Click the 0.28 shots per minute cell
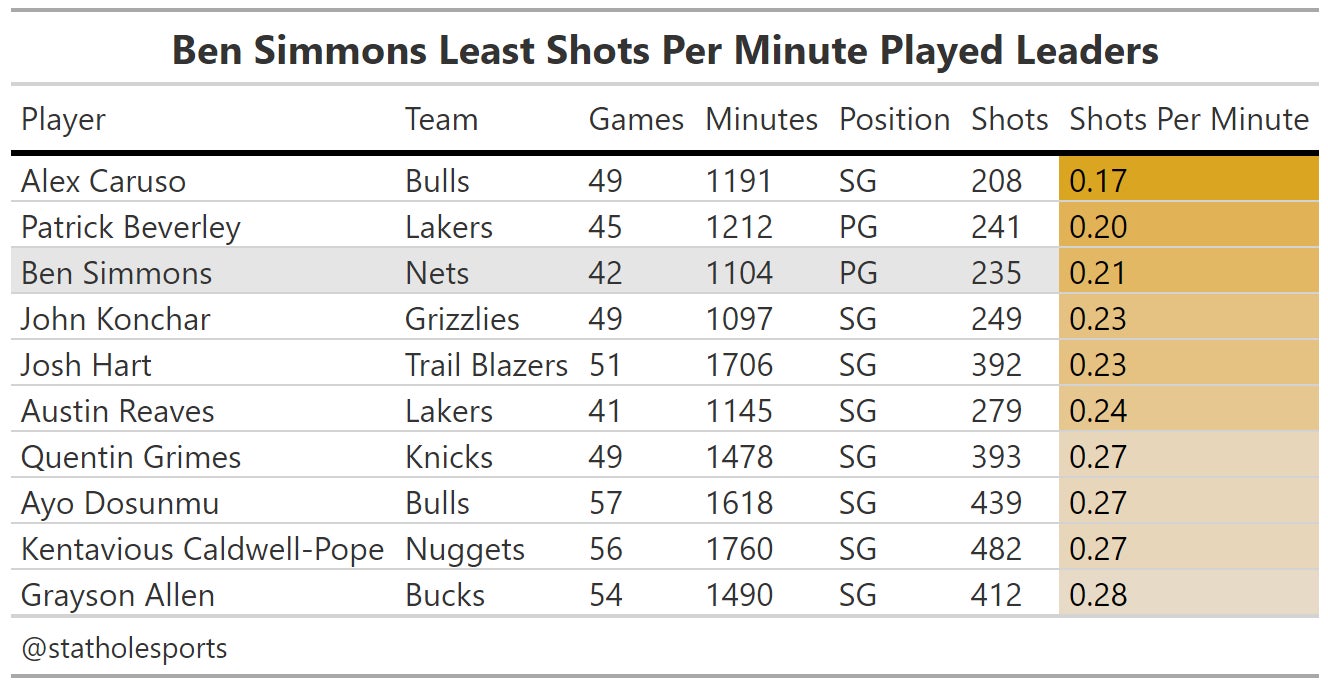The height and width of the screenshot is (686, 1328). tap(1188, 595)
